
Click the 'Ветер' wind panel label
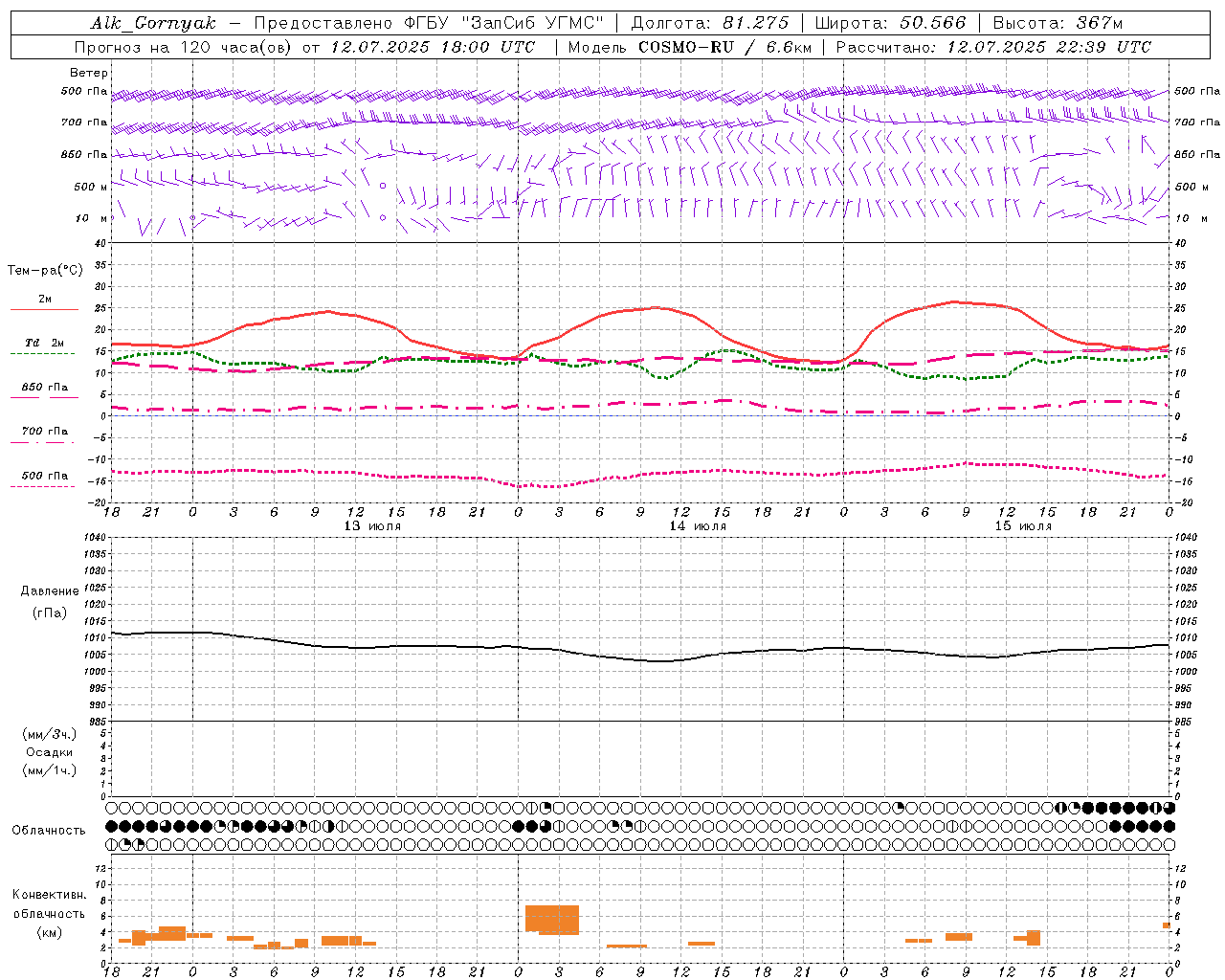coord(88,73)
